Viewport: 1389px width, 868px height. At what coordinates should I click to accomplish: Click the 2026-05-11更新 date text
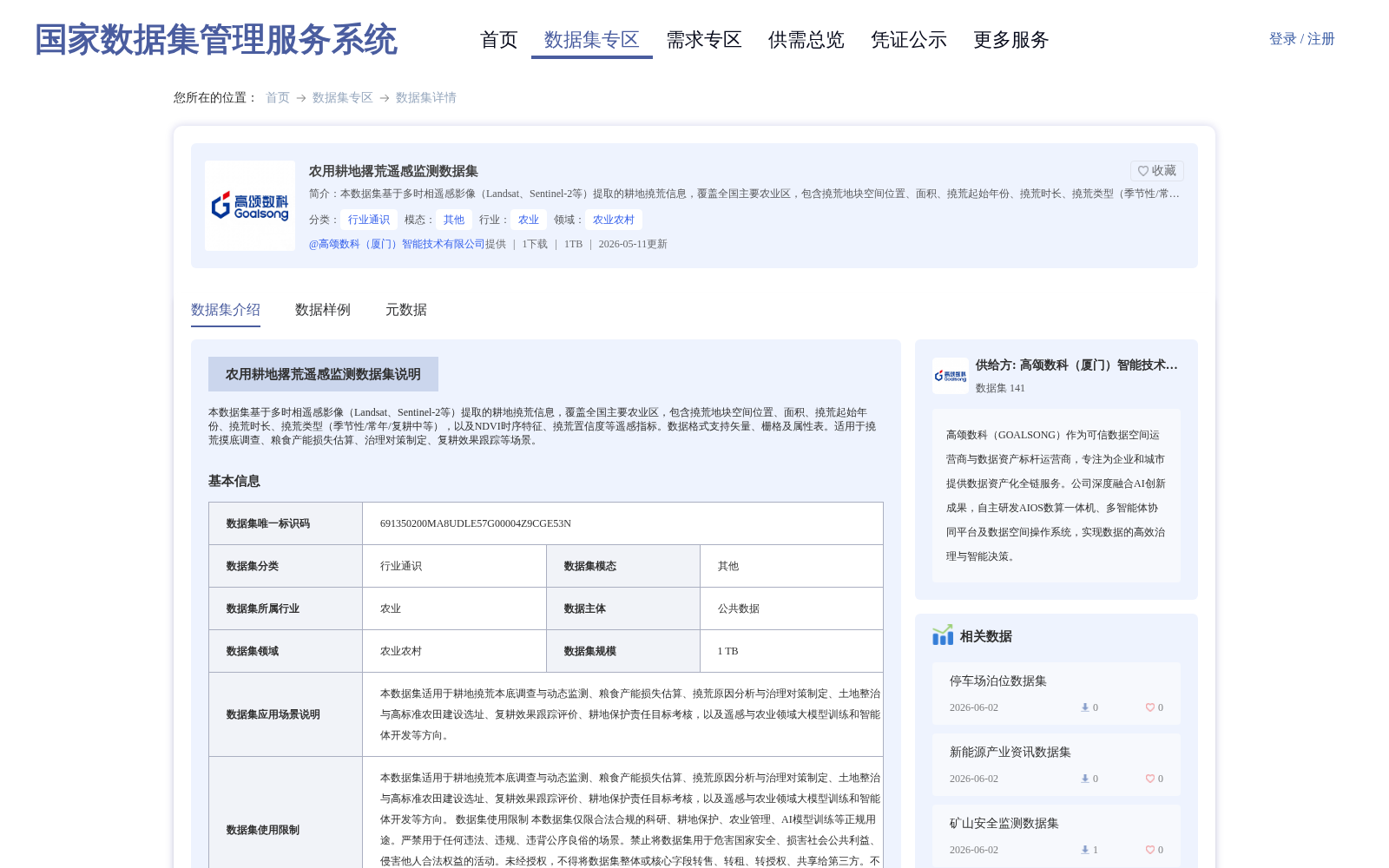[x=633, y=244]
